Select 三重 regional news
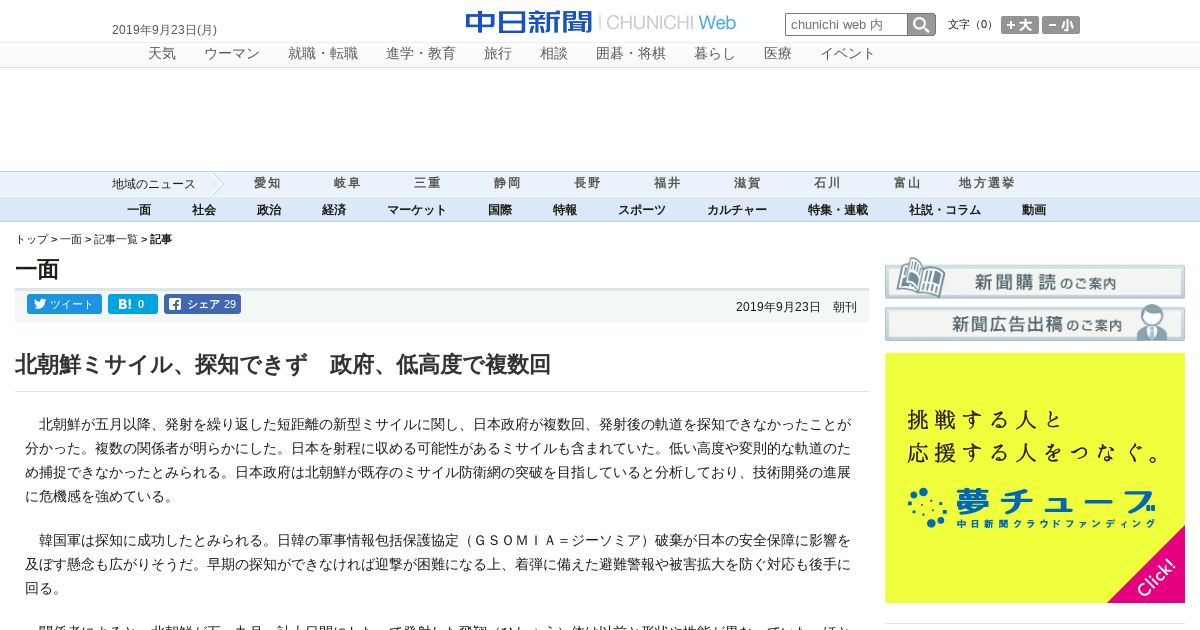The image size is (1200, 630). click(427, 183)
